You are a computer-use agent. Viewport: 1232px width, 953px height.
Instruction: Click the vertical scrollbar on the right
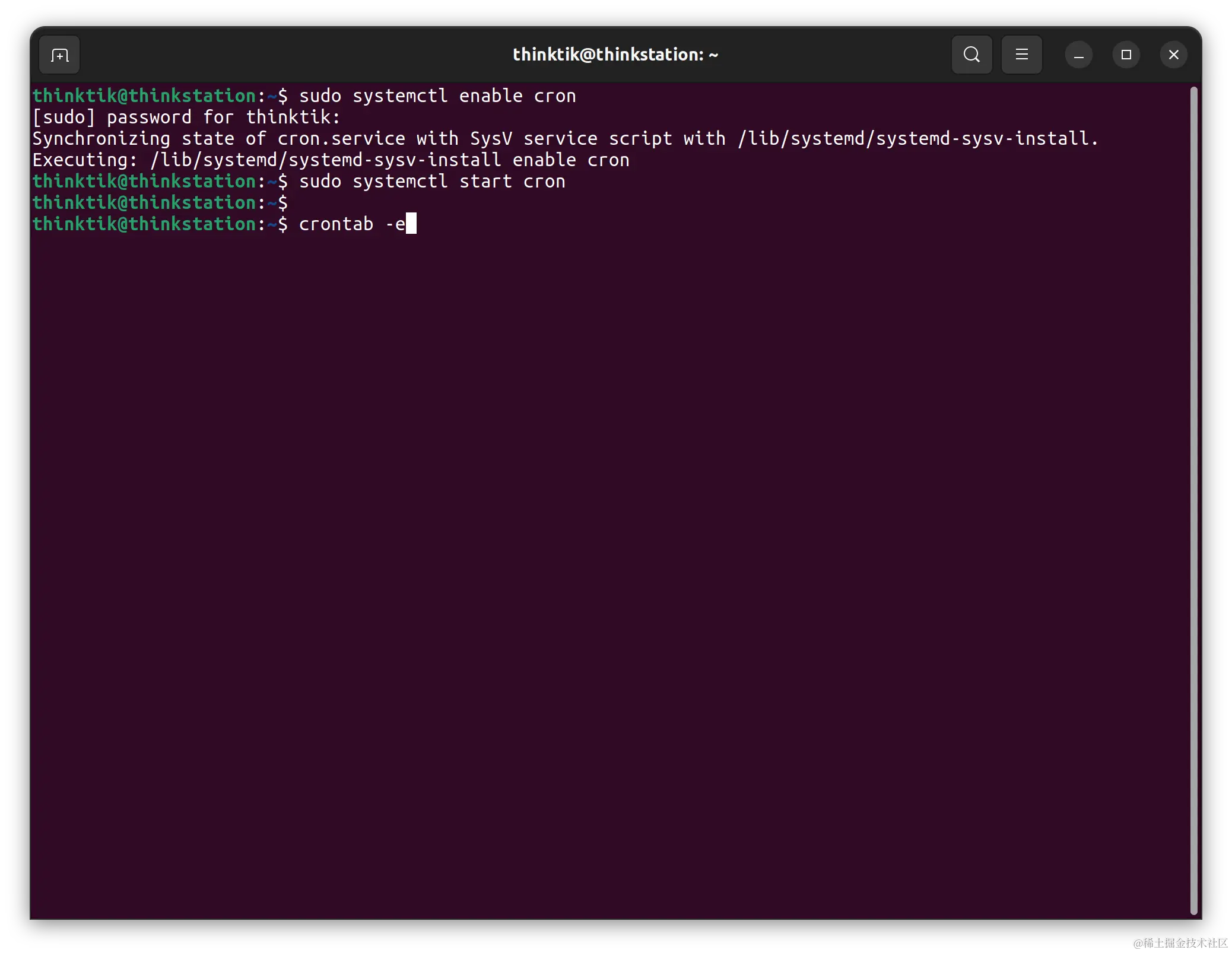click(1193, 498)
